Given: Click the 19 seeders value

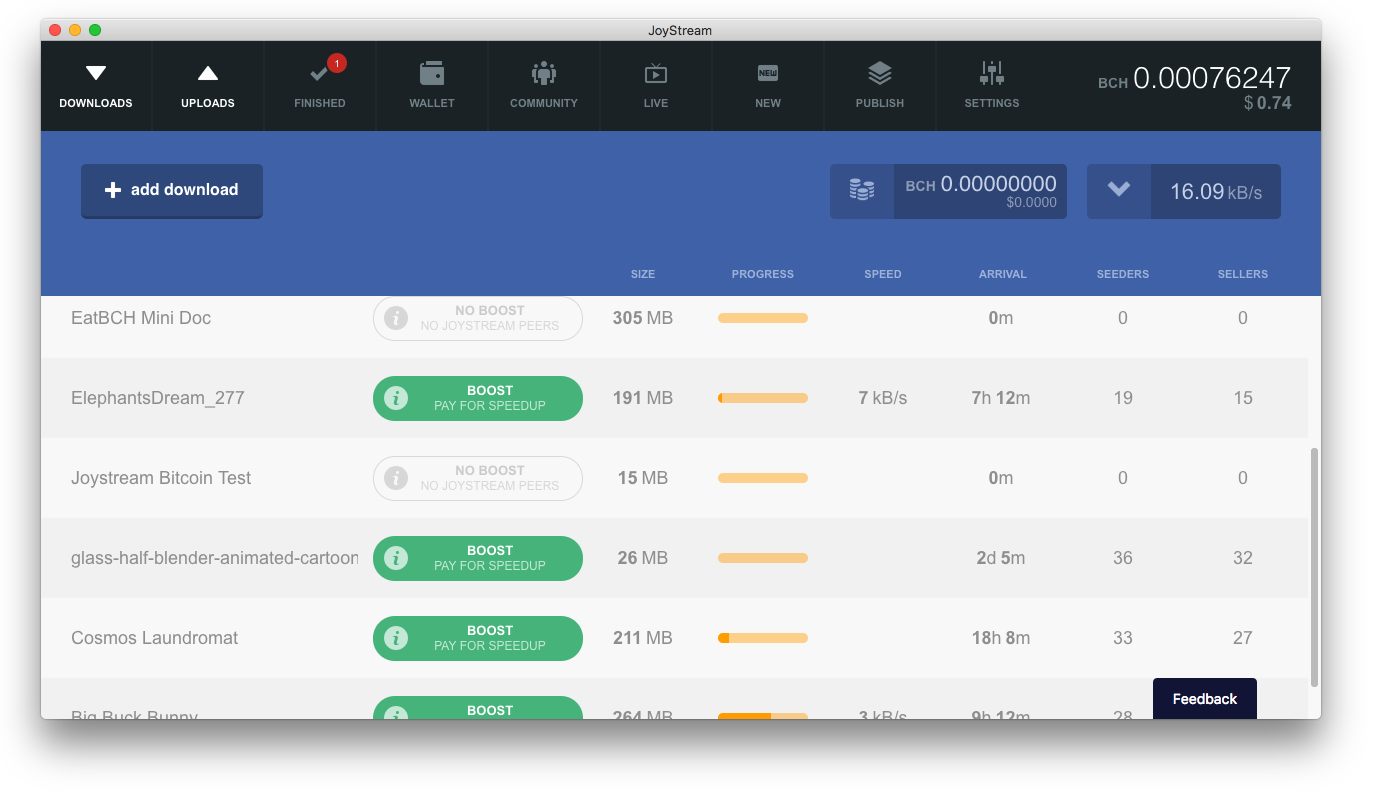Looking at the screenshot, I should [x=1123, y=398].
